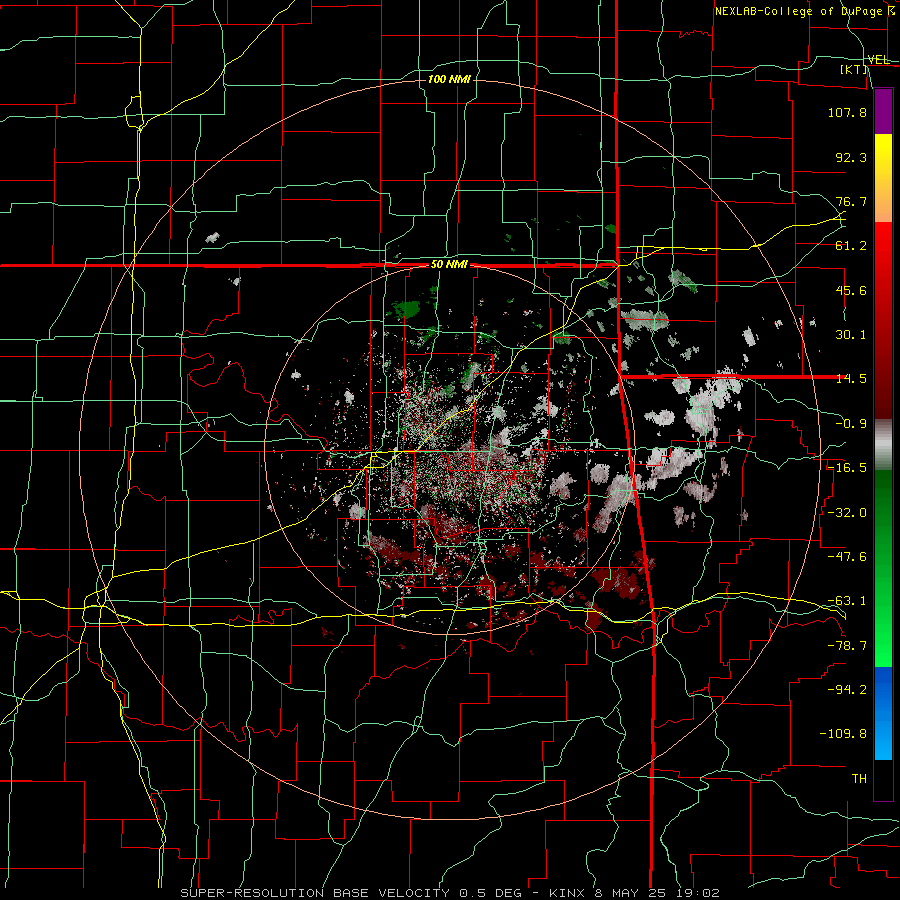Click the [KT] units label
Screen dimensions: 900x900
click(854, 69)
